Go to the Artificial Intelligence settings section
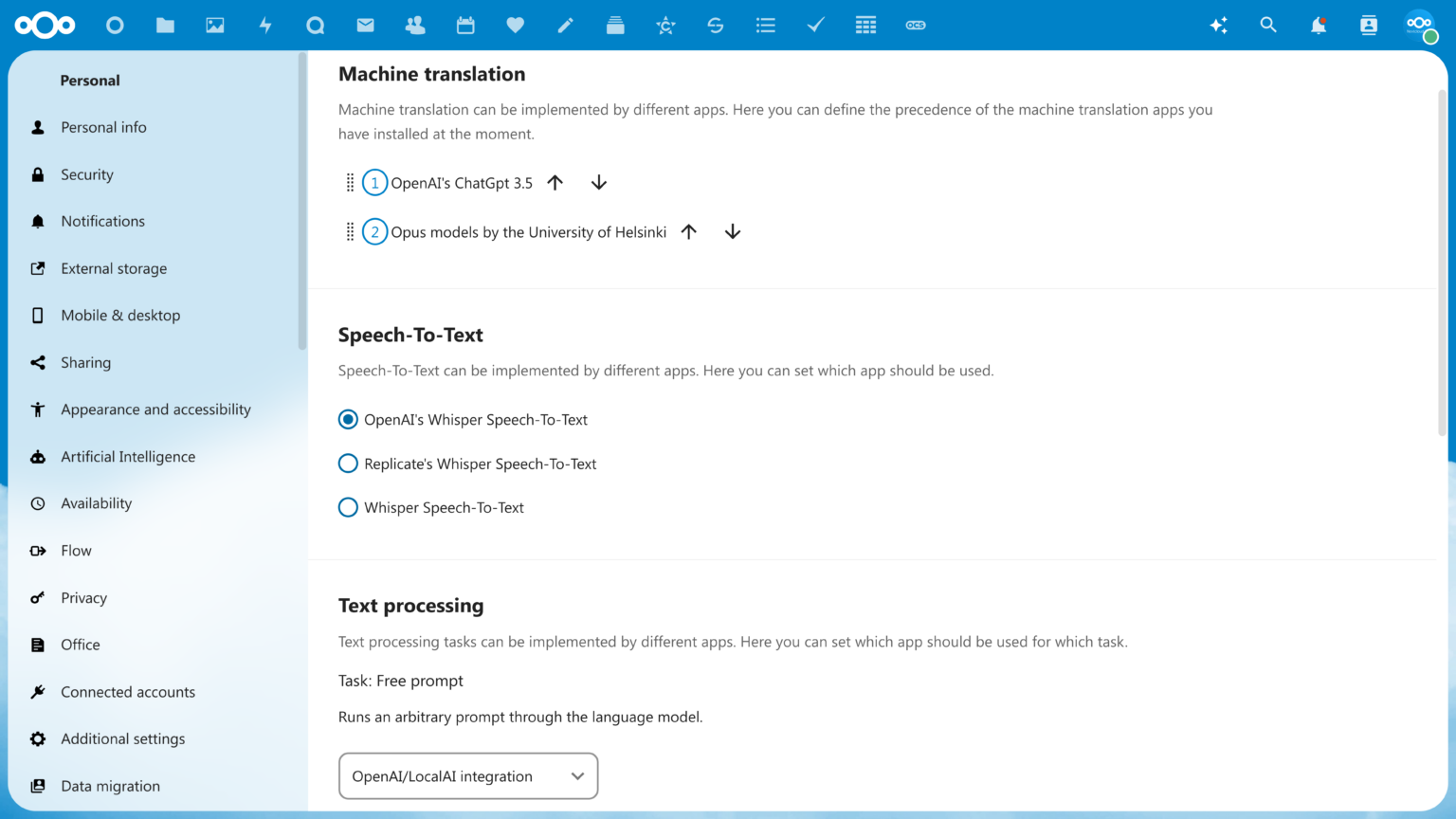Screen dimensions: 1456x819 point(127,456)
